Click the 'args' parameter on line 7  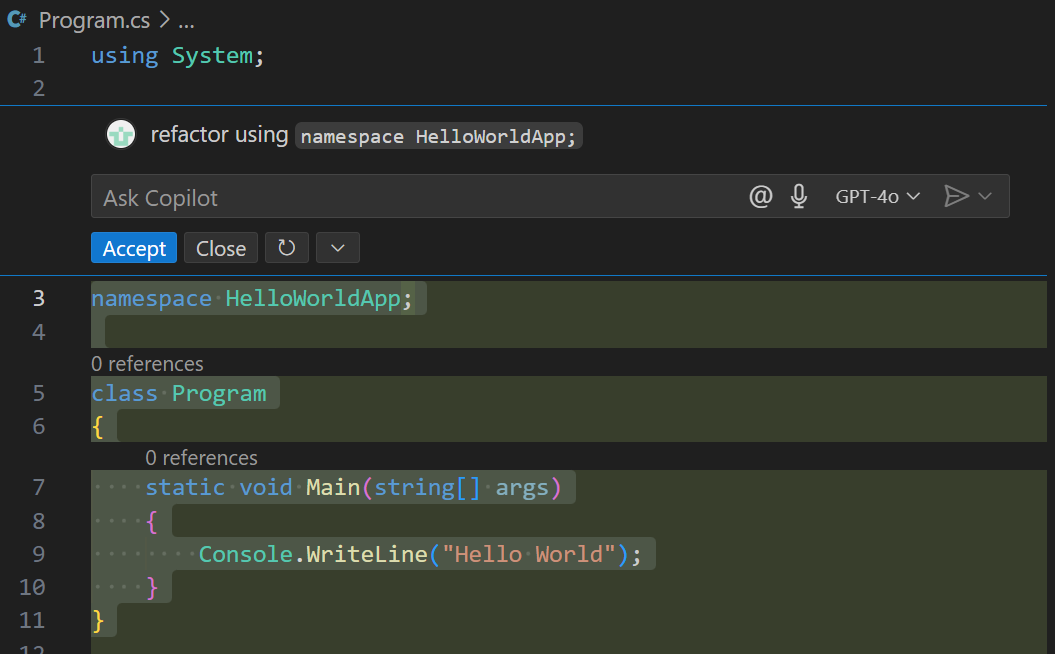click(x=522, y=488)
